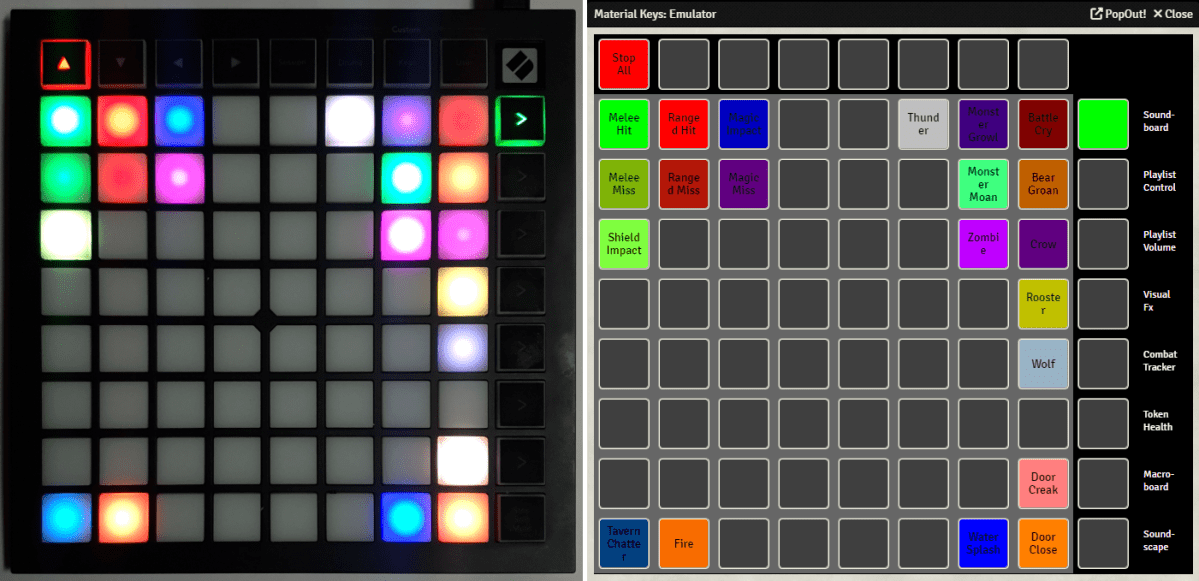Select the Soundscape mode key

1103,544
